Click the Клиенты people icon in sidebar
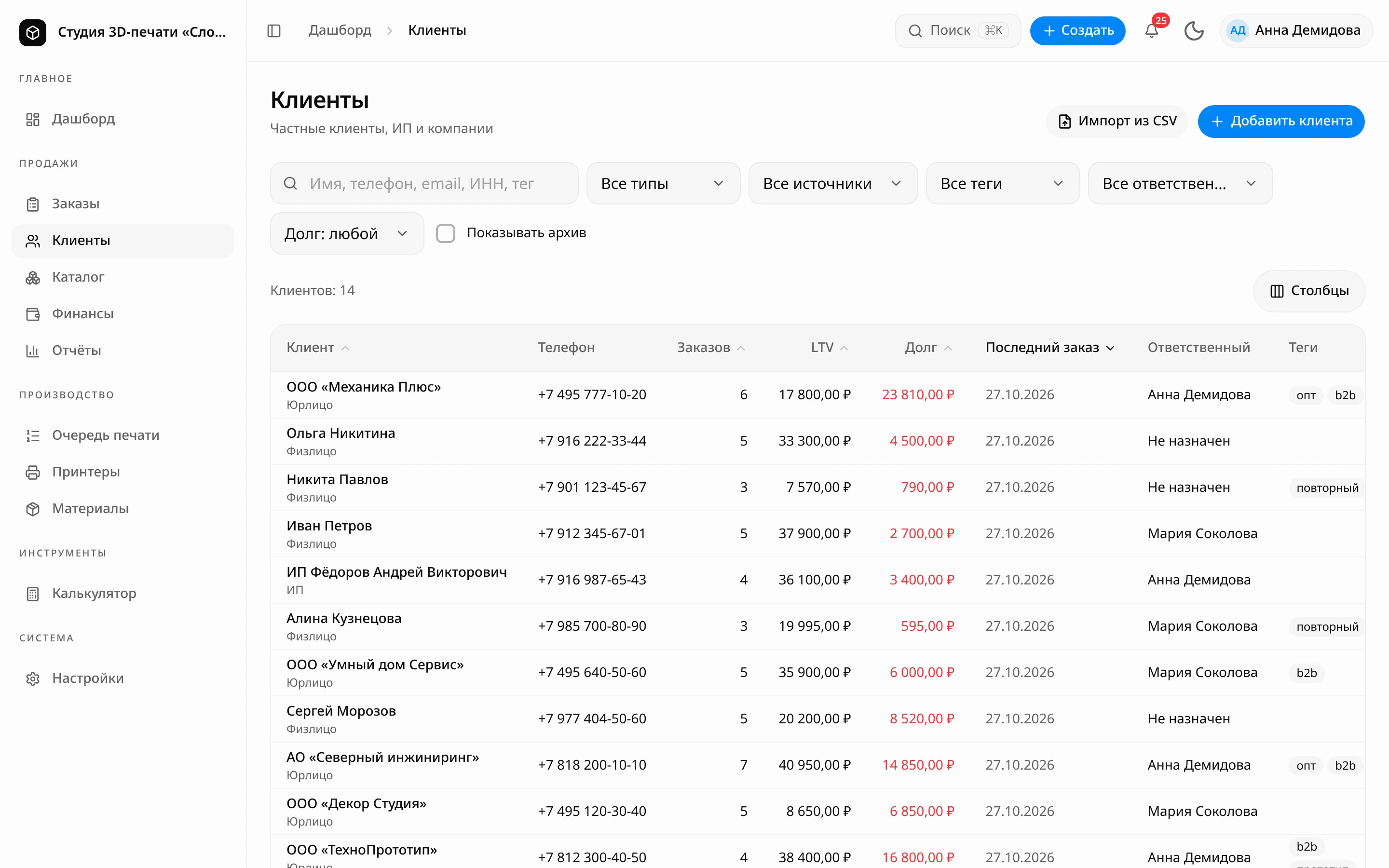The image size is (1389, 868). click(x=33, y=241)
